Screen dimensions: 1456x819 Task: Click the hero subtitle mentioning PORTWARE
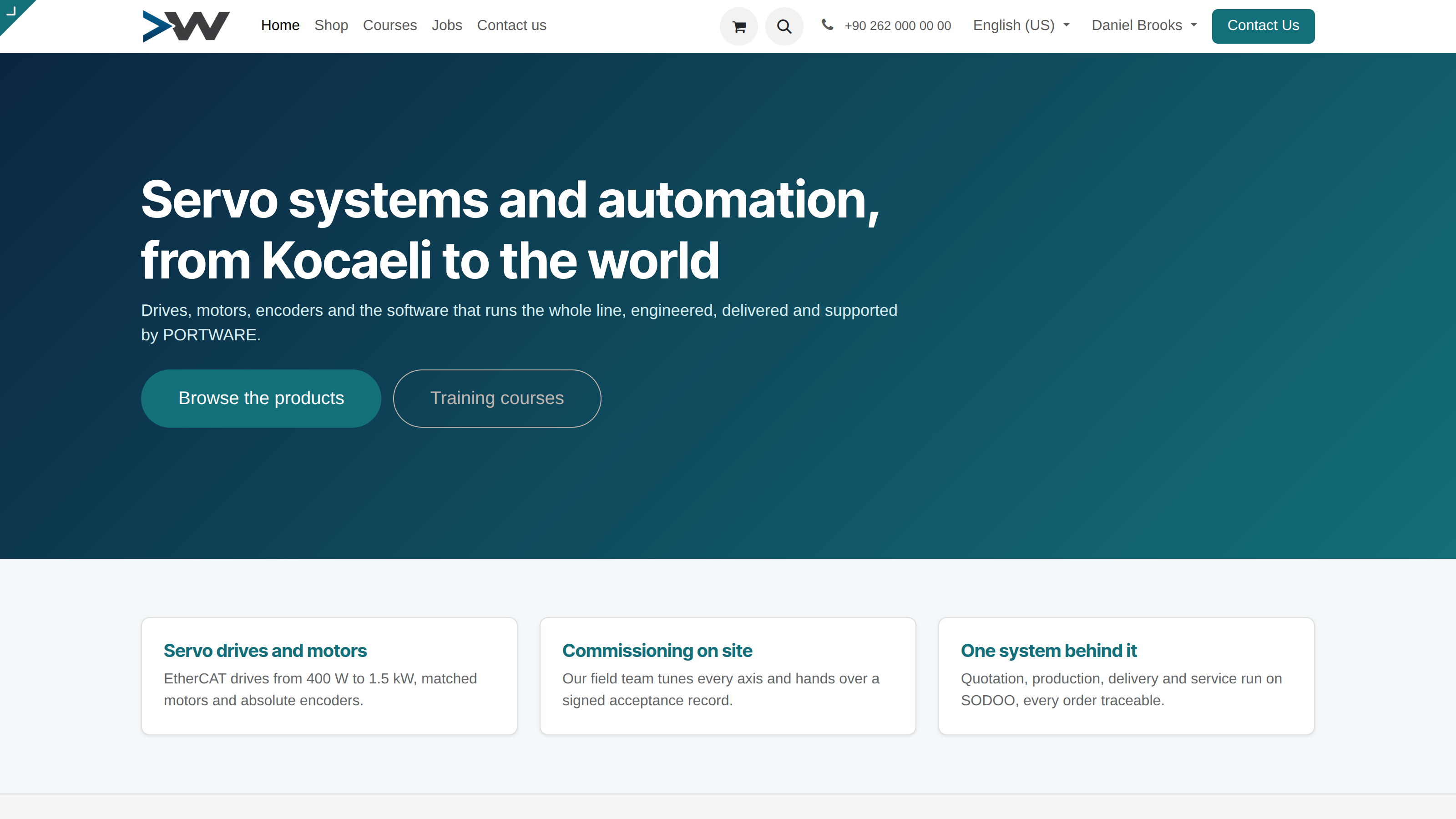(x=519, y=322)
